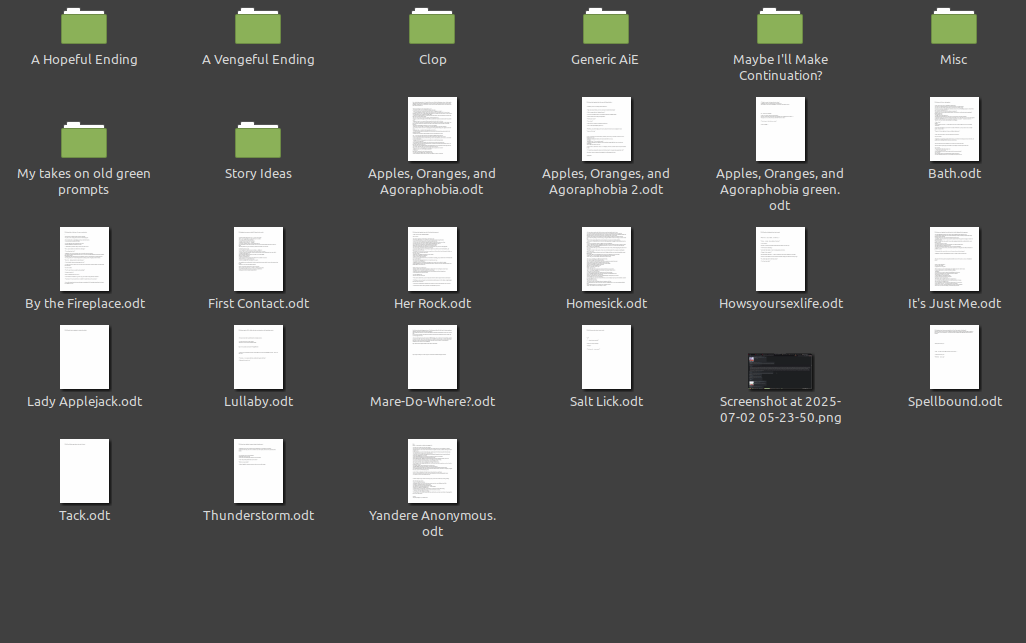
Task: Click the 'A Vengeful Ending' folder name
Action: (258, 60)
